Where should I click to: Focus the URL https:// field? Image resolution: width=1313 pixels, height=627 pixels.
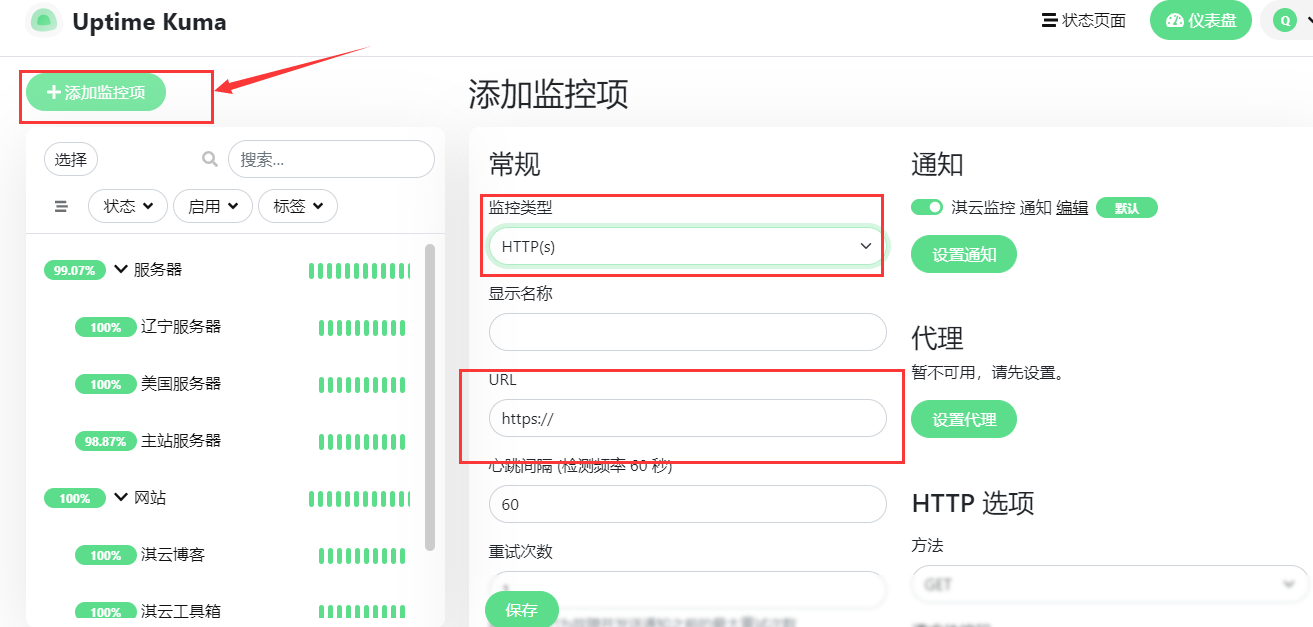687,418
